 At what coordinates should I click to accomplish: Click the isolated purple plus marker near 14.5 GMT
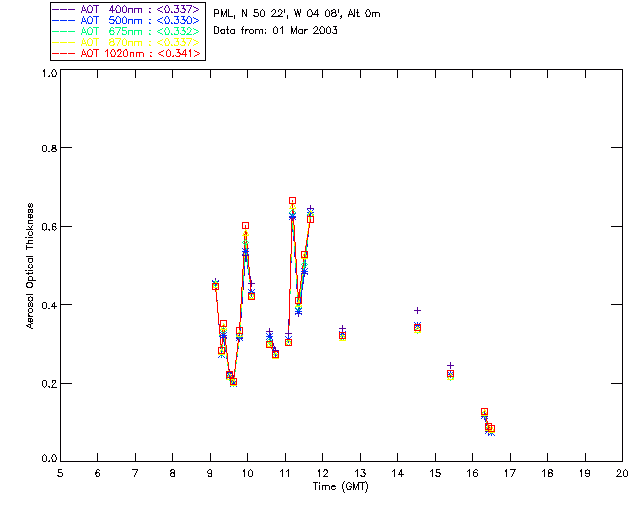tap(417, 311)
